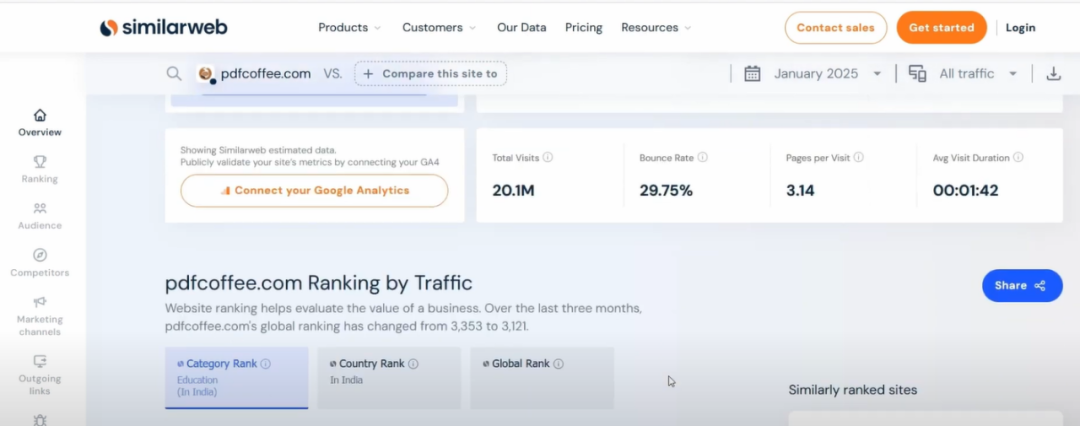Click Connect your Google Analytics button
Image resolution: width=1080 pixels, height=426 pixels.
(x=314, y=190)
